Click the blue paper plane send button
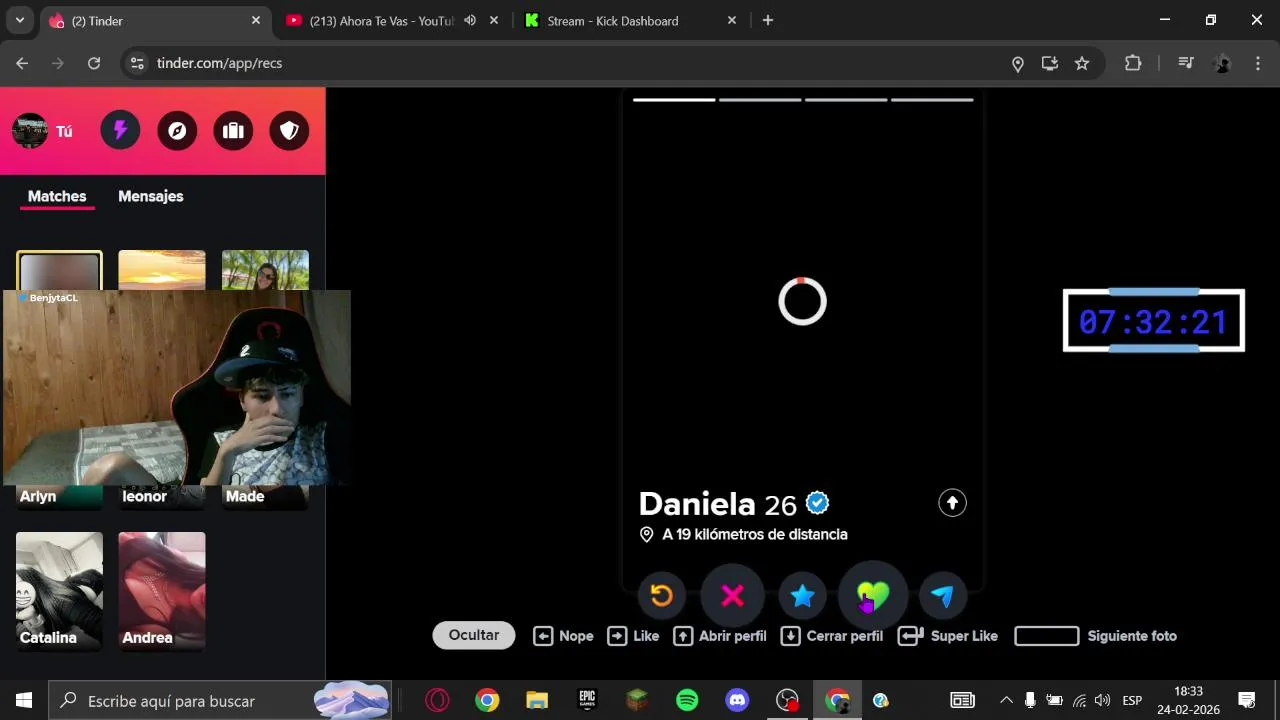1280x720 pixels. point(943,596)
